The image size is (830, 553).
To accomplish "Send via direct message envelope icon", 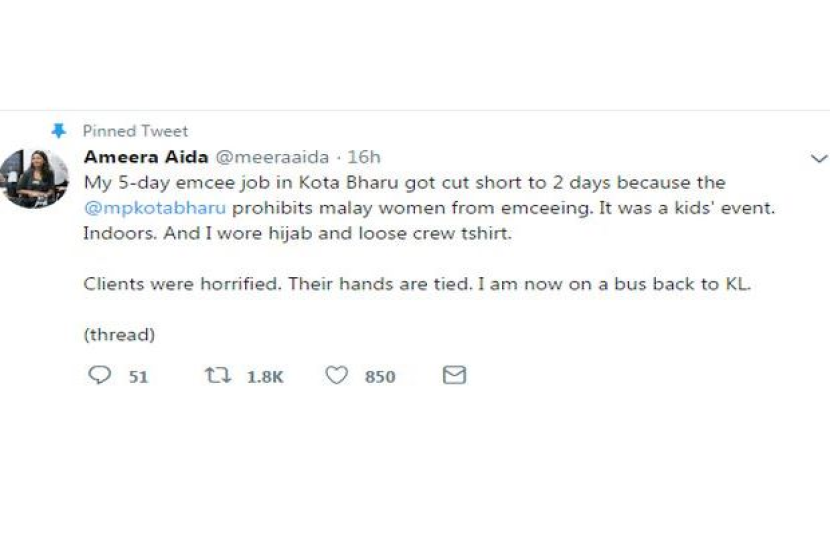I will click(454, 375).
